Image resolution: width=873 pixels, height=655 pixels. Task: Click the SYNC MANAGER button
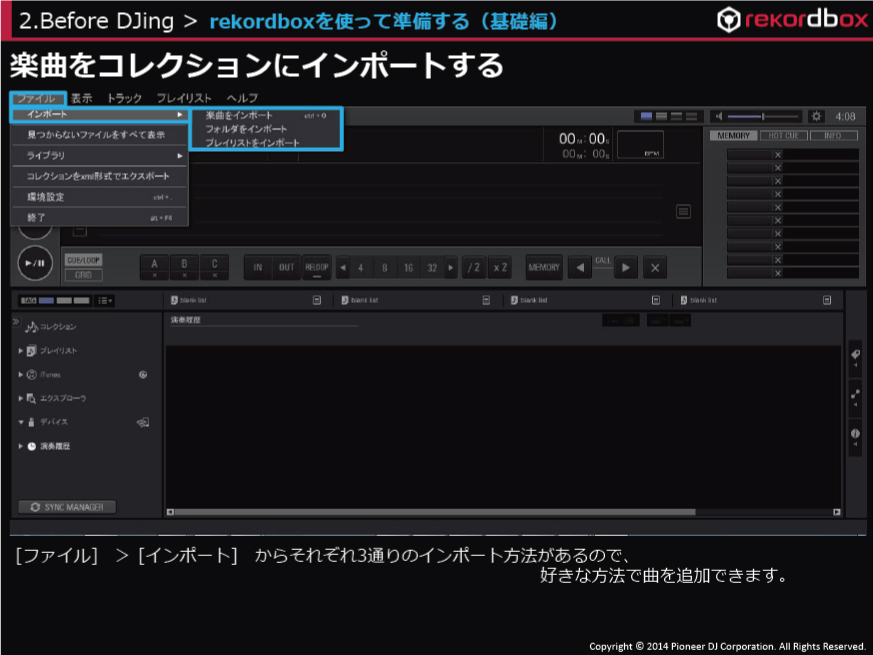67,507
